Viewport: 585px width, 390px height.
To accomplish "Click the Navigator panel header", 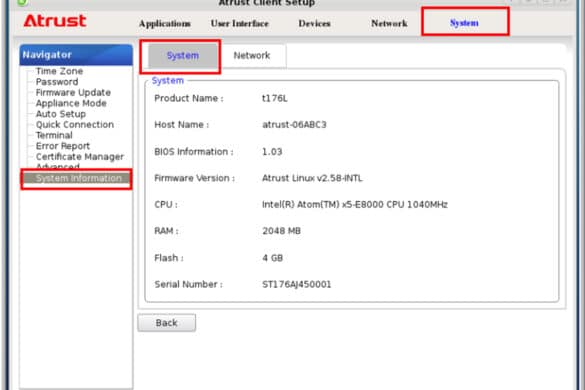I will click(x=76, y=55).
